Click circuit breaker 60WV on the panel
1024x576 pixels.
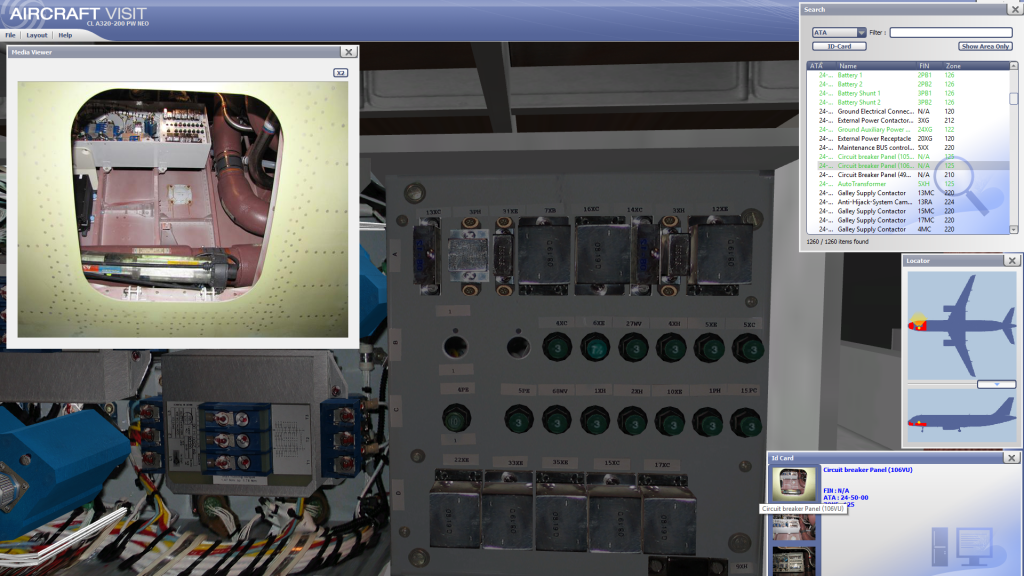[557, 421]
